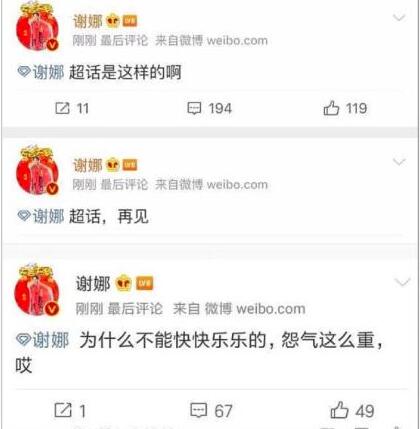Tap the 谢娜 super topic diamond tag in first post

pos(41,72)
